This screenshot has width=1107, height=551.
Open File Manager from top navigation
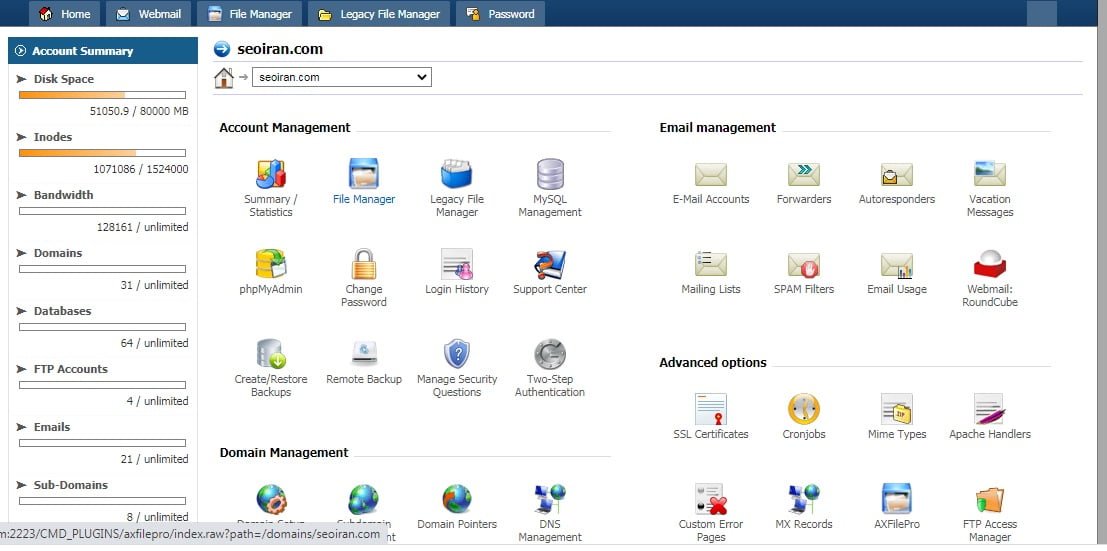250,13
